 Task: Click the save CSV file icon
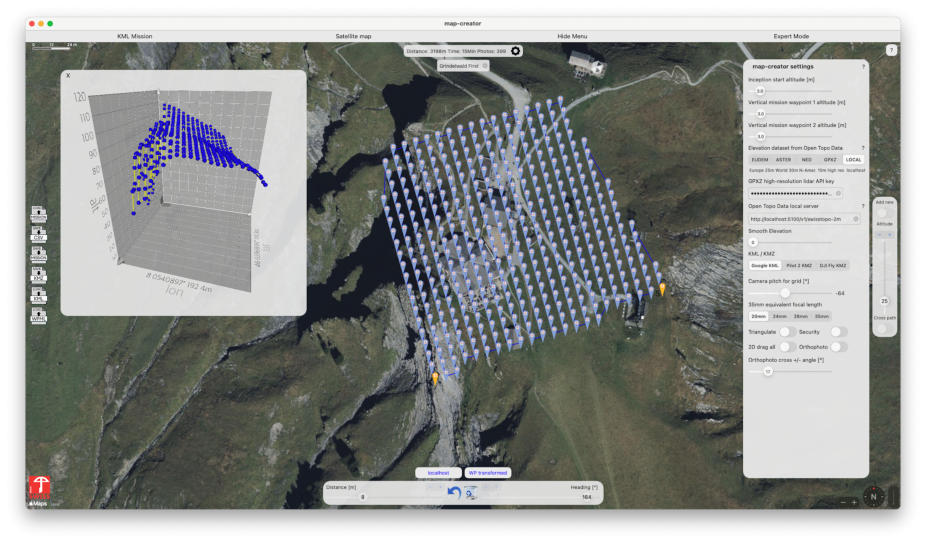pyautogui.click(x=38, y=234)
